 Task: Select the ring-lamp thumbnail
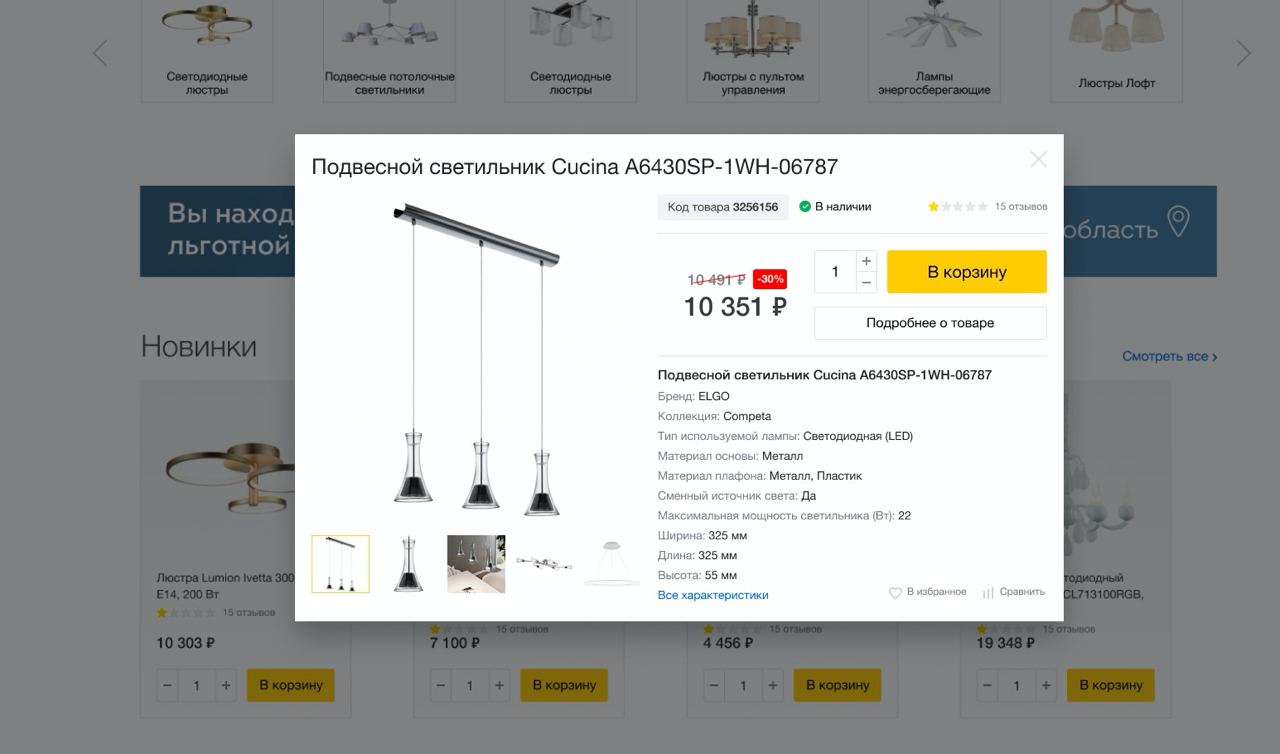[x=612, y=564]
